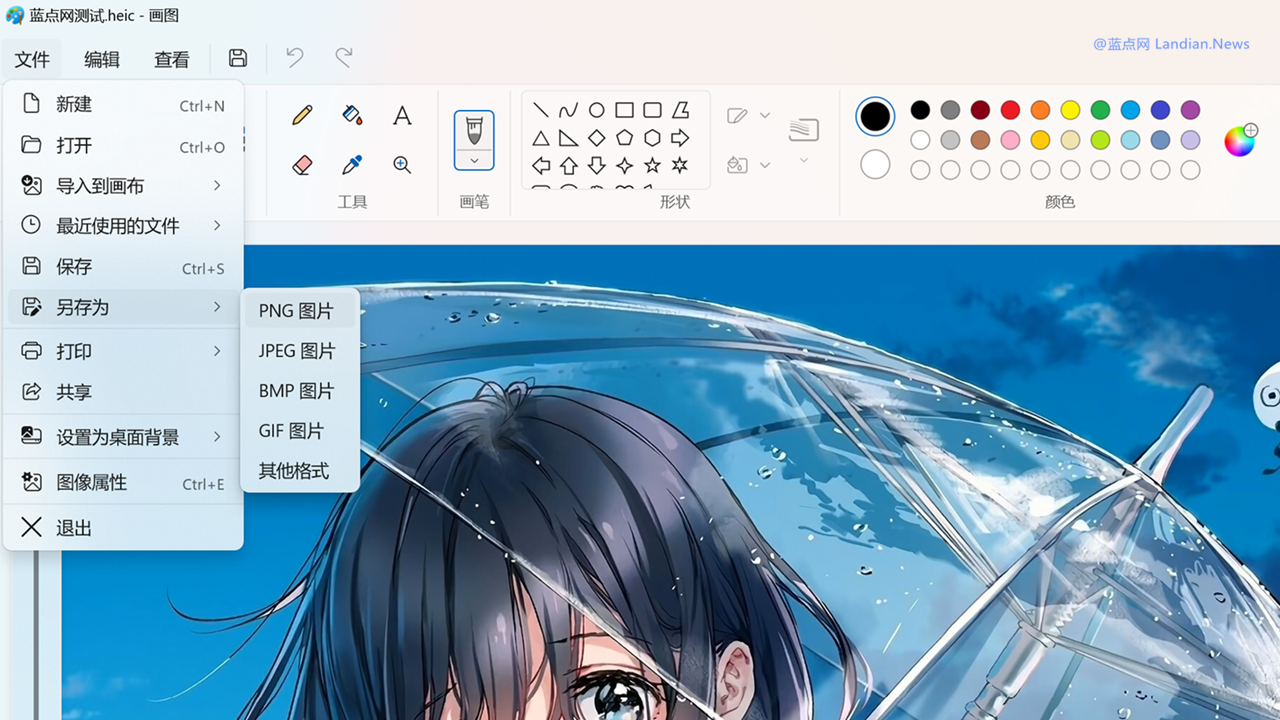Choose the up arrow shape

coord(569,165)
